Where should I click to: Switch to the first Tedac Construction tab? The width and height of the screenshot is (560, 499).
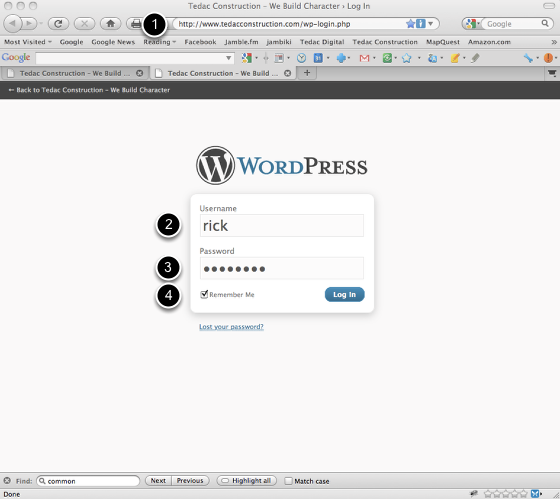tap(74, 73)
